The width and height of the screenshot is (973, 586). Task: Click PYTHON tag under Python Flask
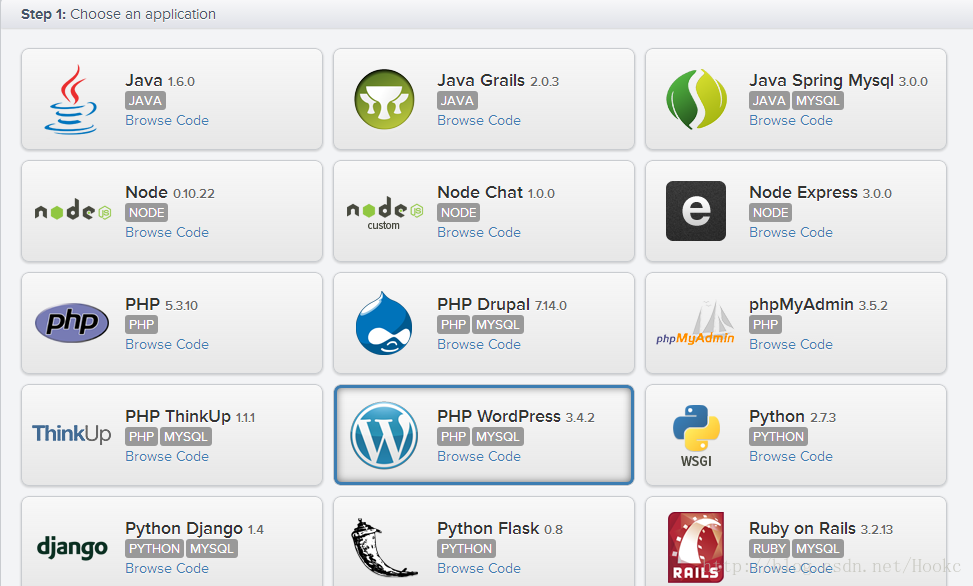[x=467, y=548]
